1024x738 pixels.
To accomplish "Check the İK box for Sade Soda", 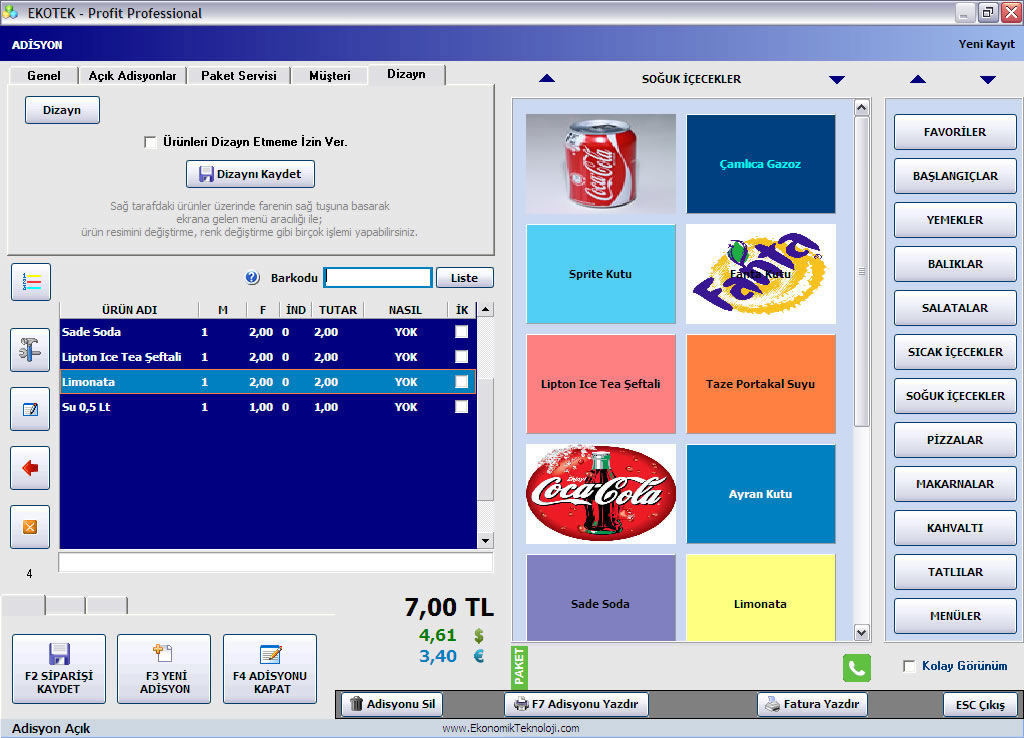I will [x=462, y=332].
